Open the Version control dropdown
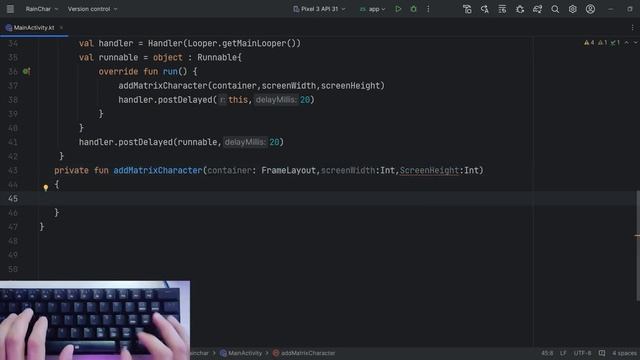 (x=92, y=9)
